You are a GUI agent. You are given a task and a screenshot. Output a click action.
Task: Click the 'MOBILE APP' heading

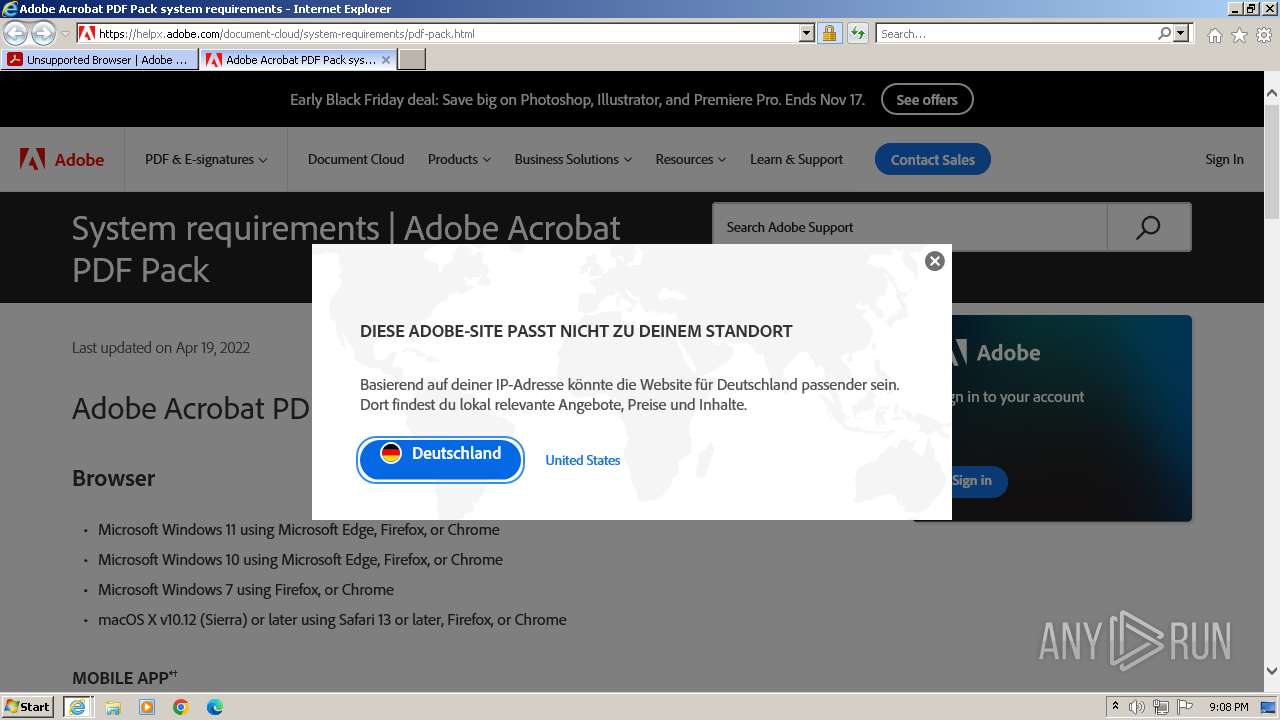point(125,678)
